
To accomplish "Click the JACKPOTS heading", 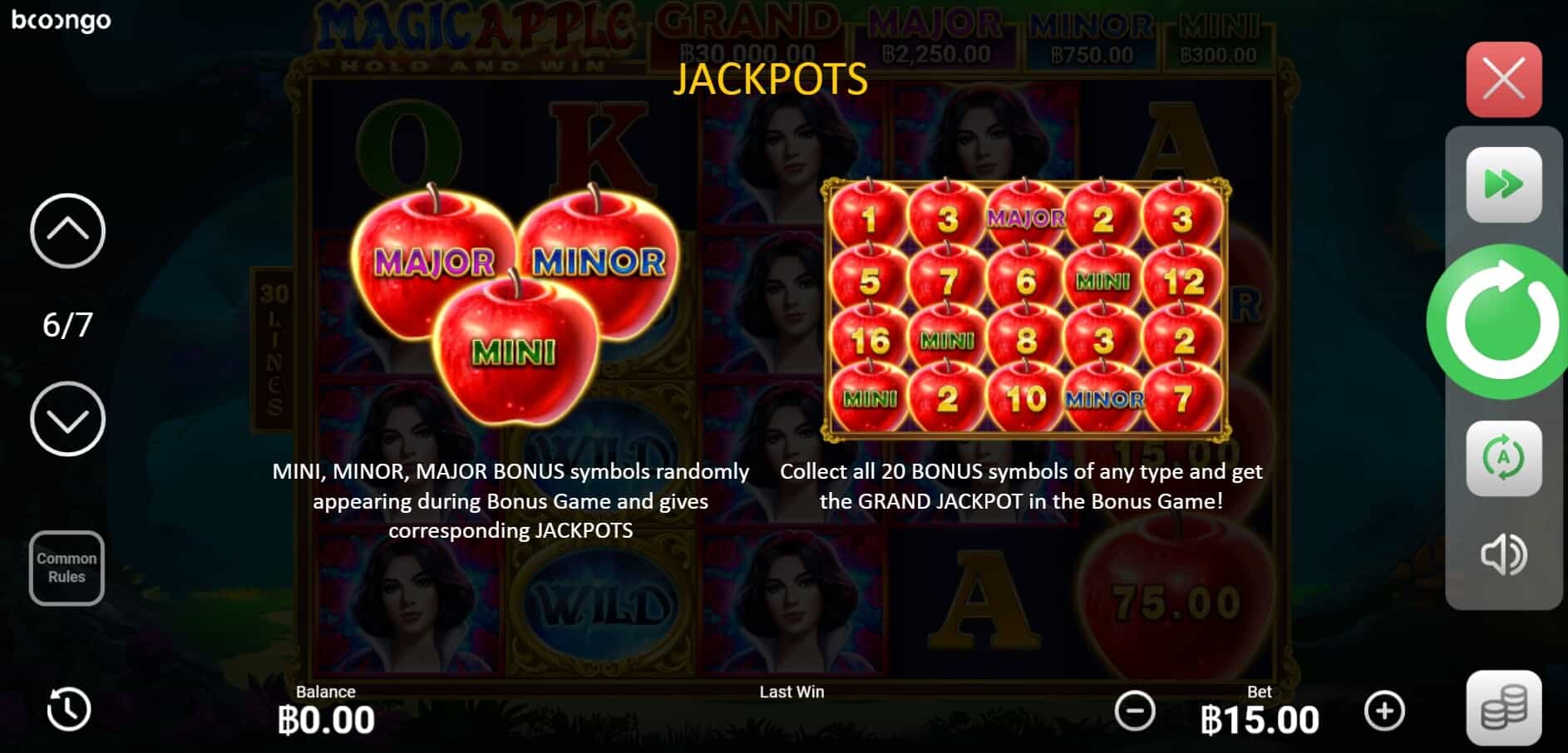I will tap(770, 79).
